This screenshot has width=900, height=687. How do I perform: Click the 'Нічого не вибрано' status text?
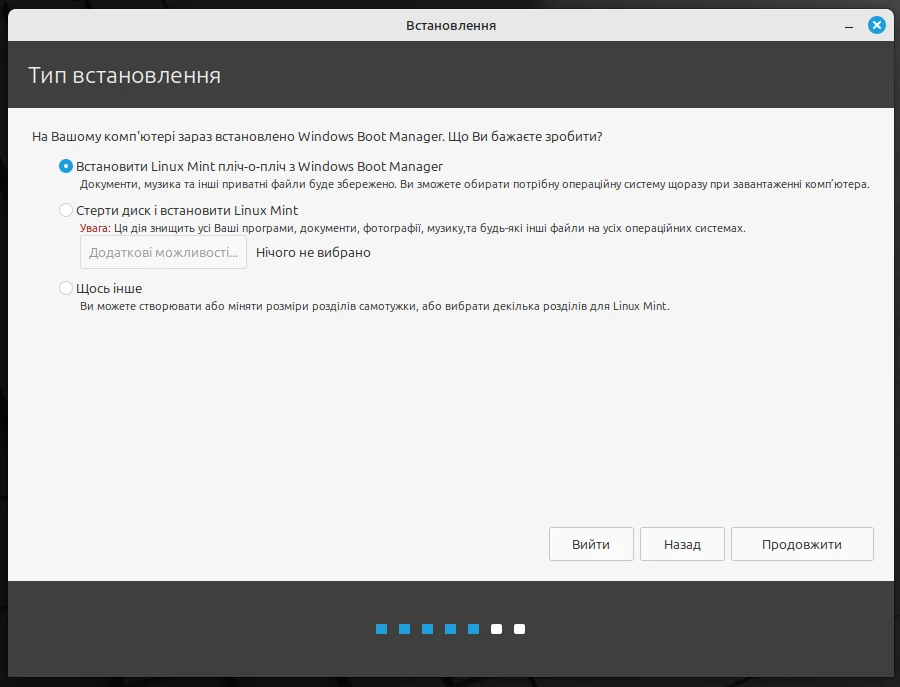click(313, 253)
